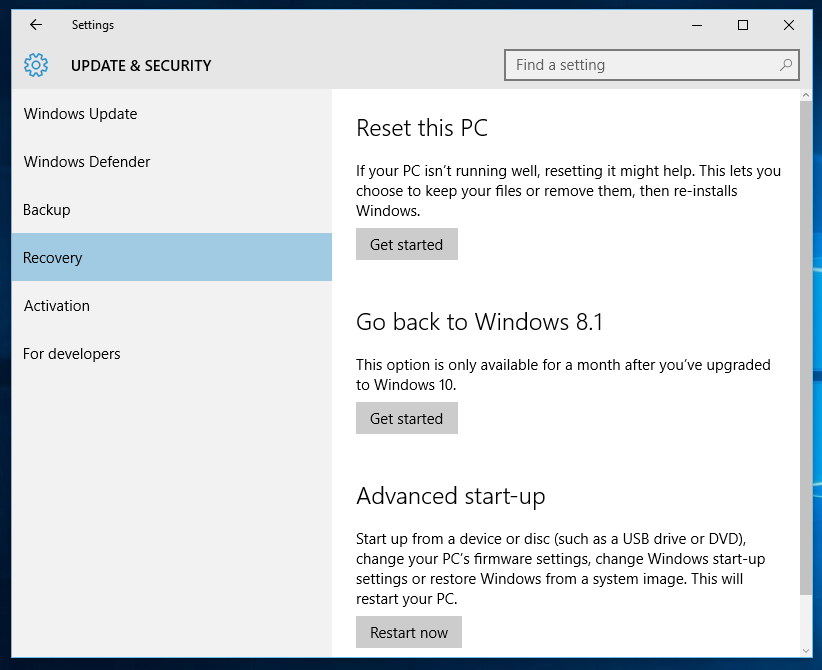Minimize the Settings window
The width and height of the screenshot is (822, 670).
(697, 25)
